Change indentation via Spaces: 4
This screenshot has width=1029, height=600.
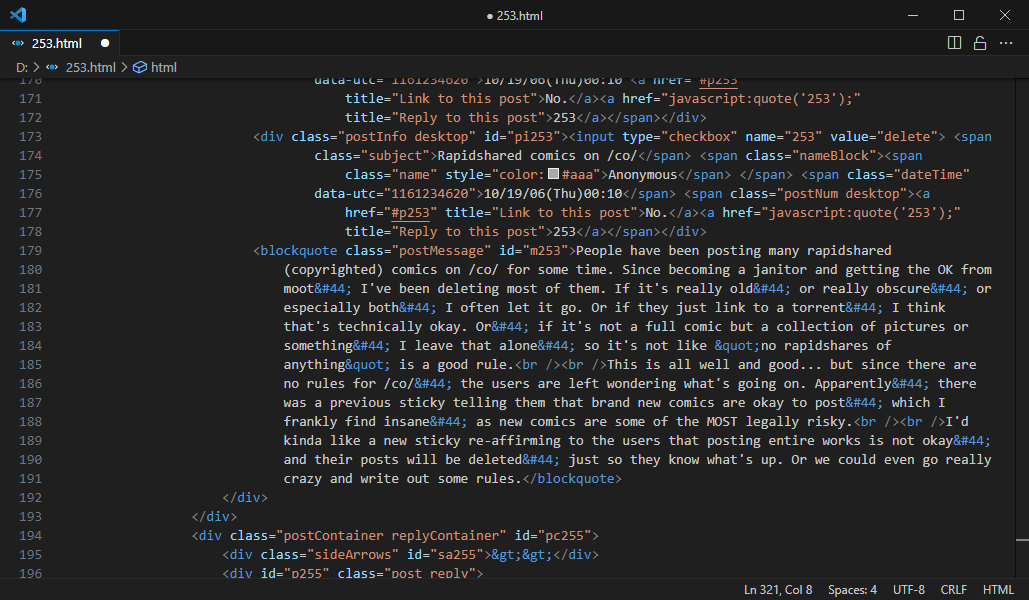(853, 589)
